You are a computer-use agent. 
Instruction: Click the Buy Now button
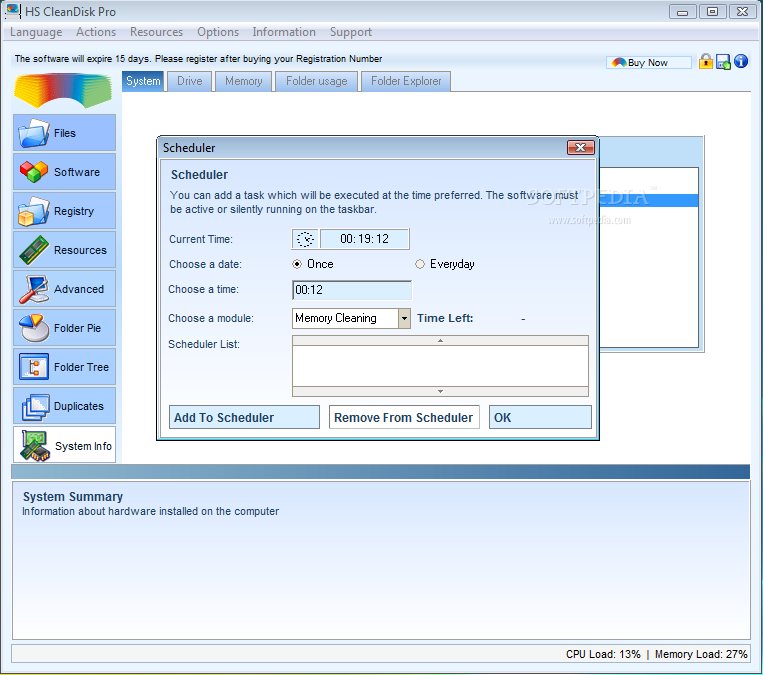coord(649,62)
